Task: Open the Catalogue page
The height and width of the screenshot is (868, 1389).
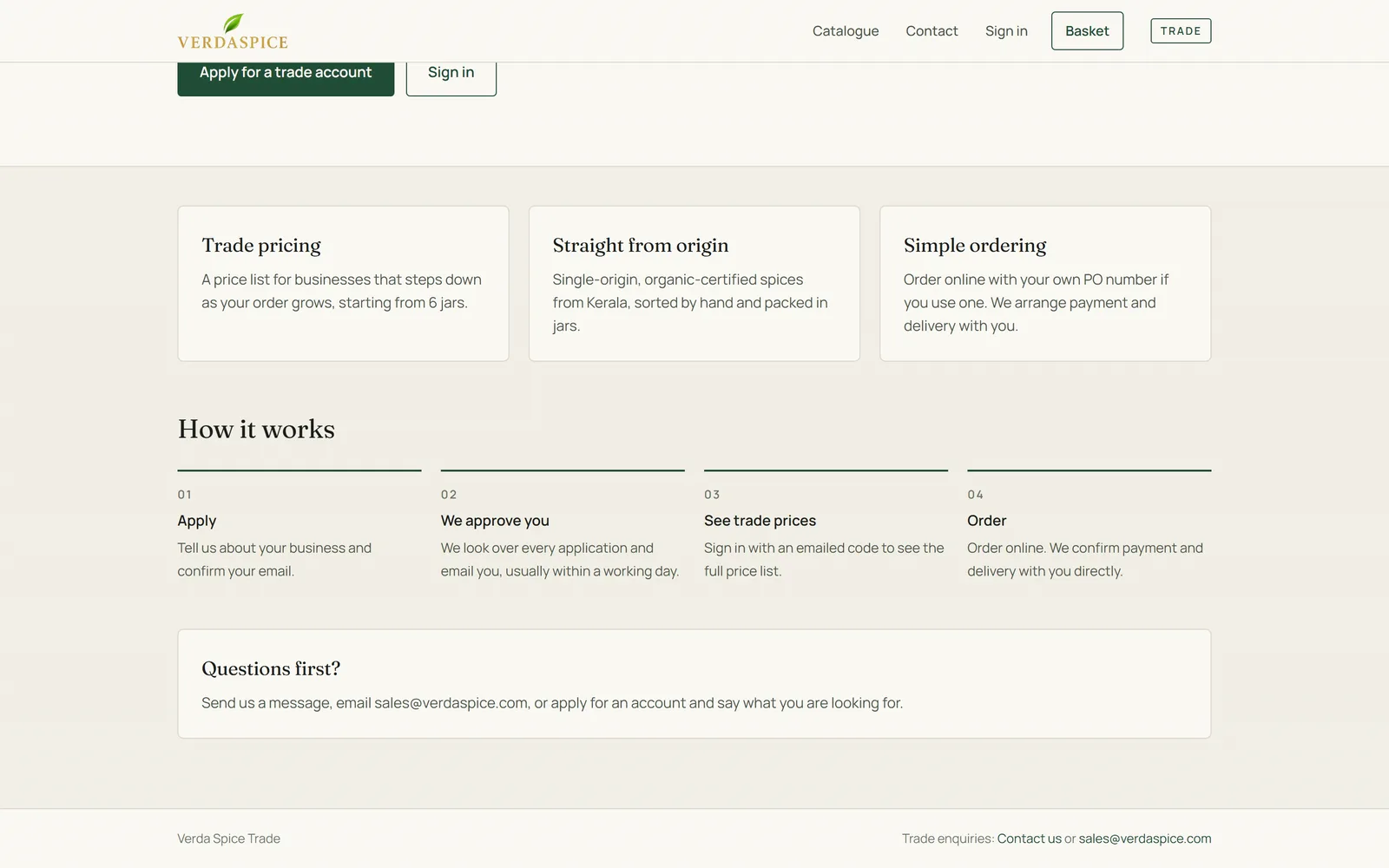Action: pyautogui.click(x=846, y=31)
